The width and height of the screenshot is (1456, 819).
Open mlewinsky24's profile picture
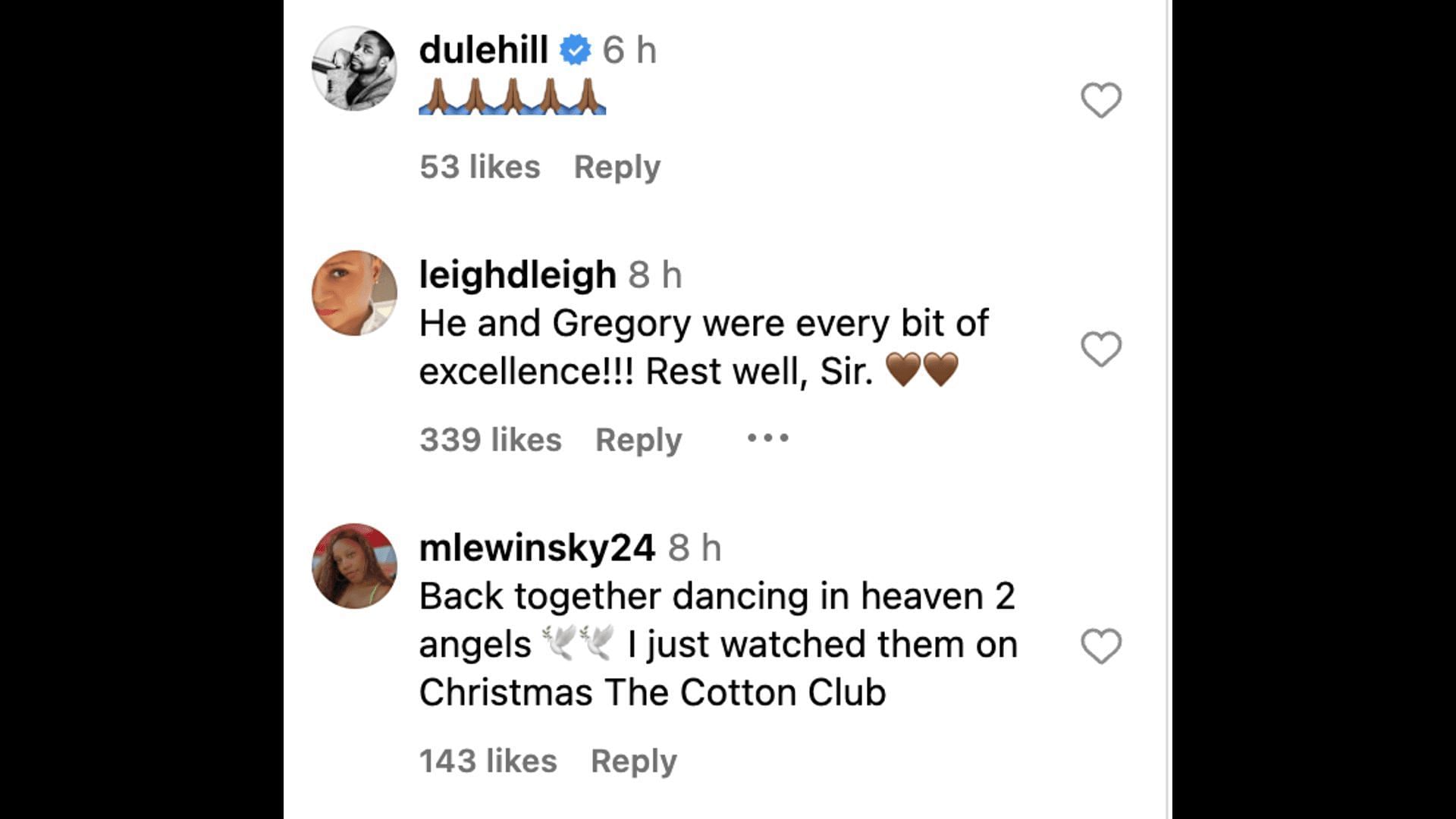pos(355,566)
